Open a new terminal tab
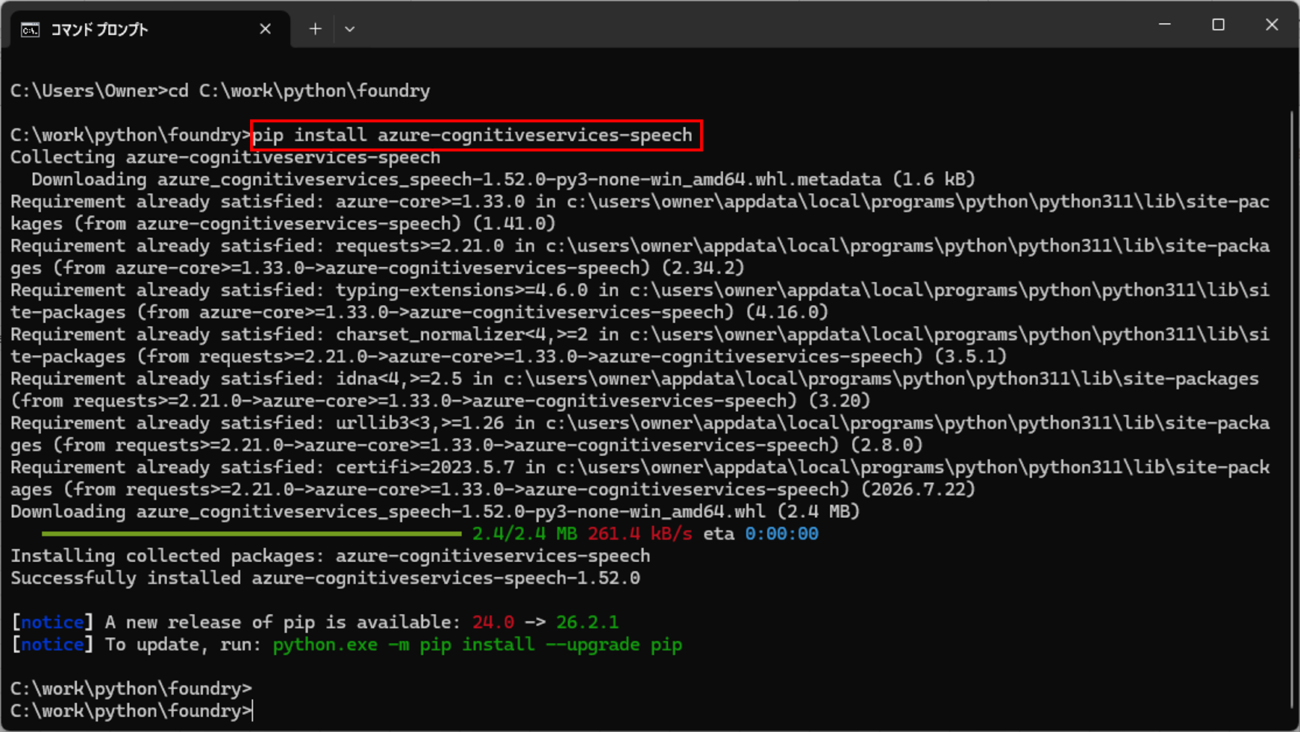 click(x=315, y=29)
